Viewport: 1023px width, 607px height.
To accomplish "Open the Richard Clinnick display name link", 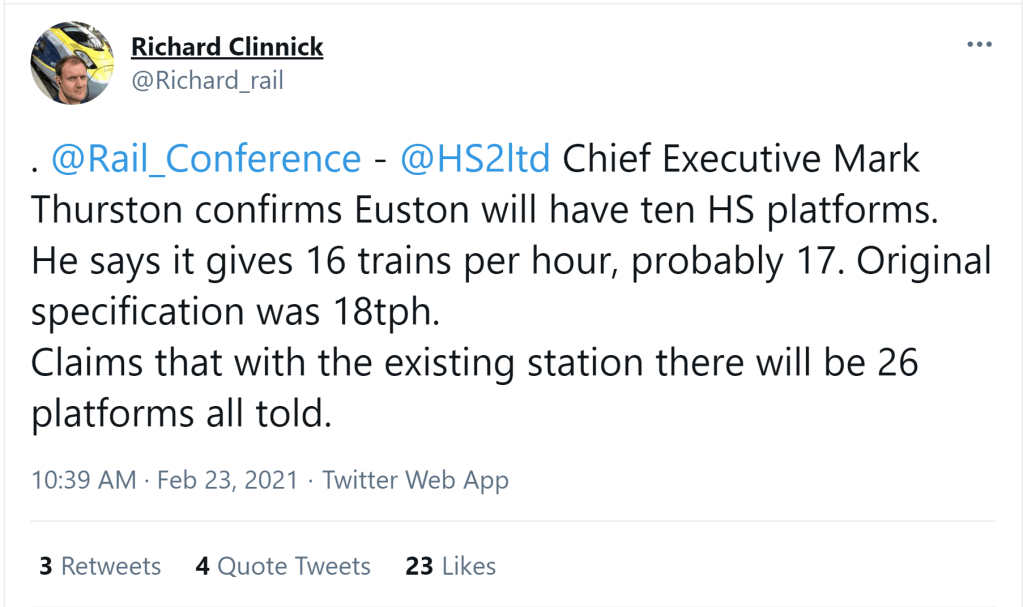I will [227, 47].
